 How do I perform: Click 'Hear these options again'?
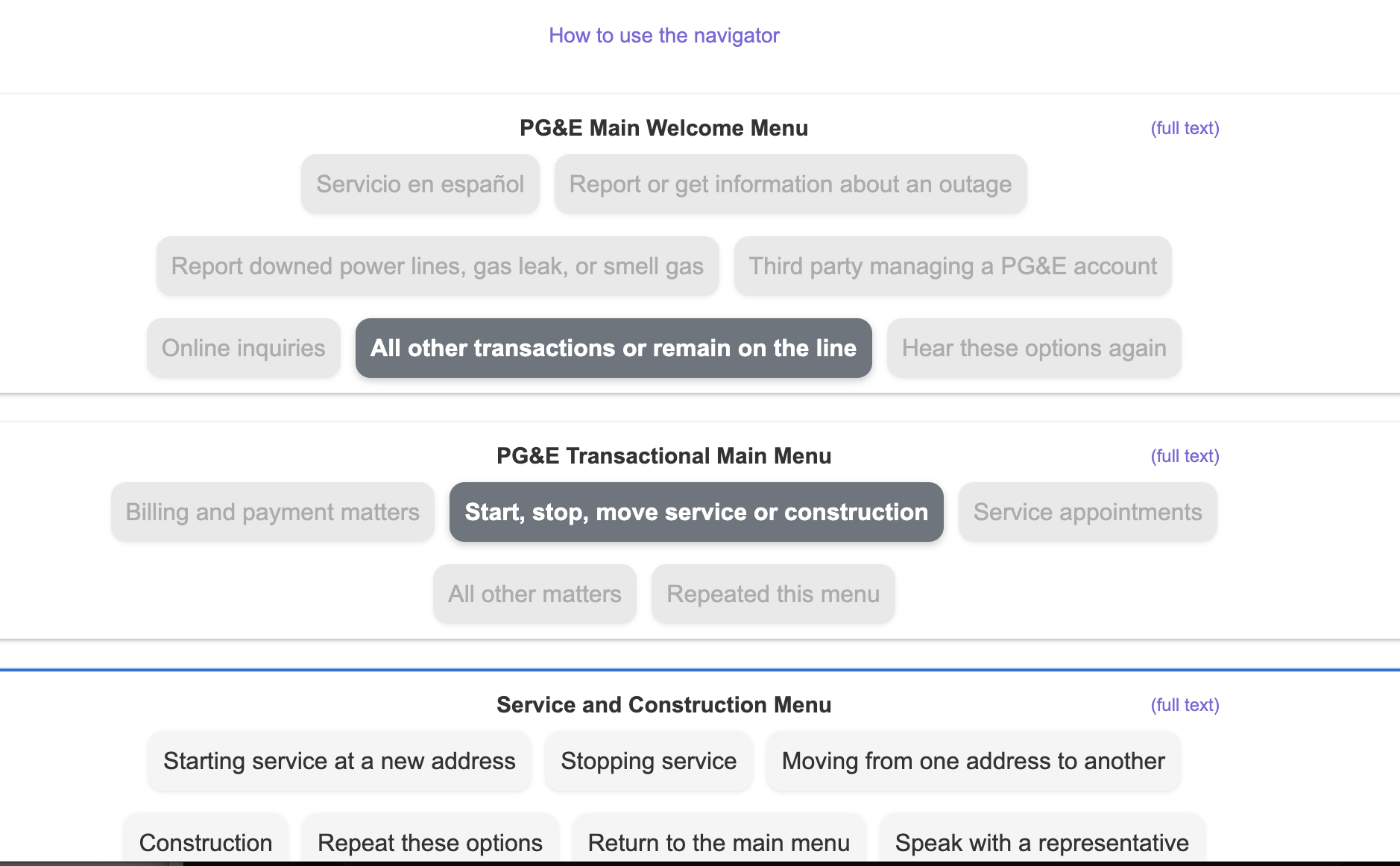point(1033,348)
